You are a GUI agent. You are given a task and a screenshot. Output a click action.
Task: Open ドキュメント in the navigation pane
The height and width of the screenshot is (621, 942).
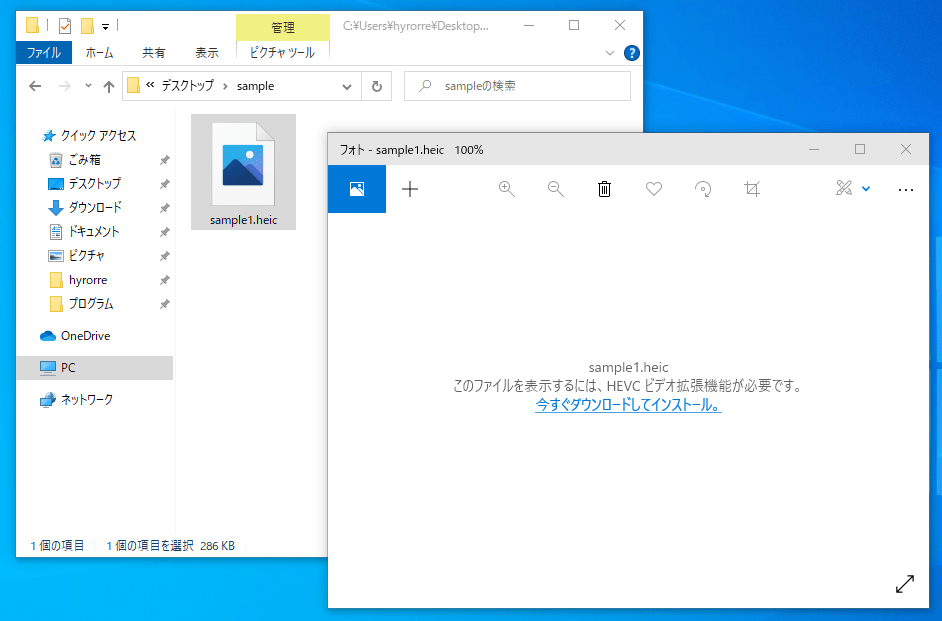pos(93,231)
